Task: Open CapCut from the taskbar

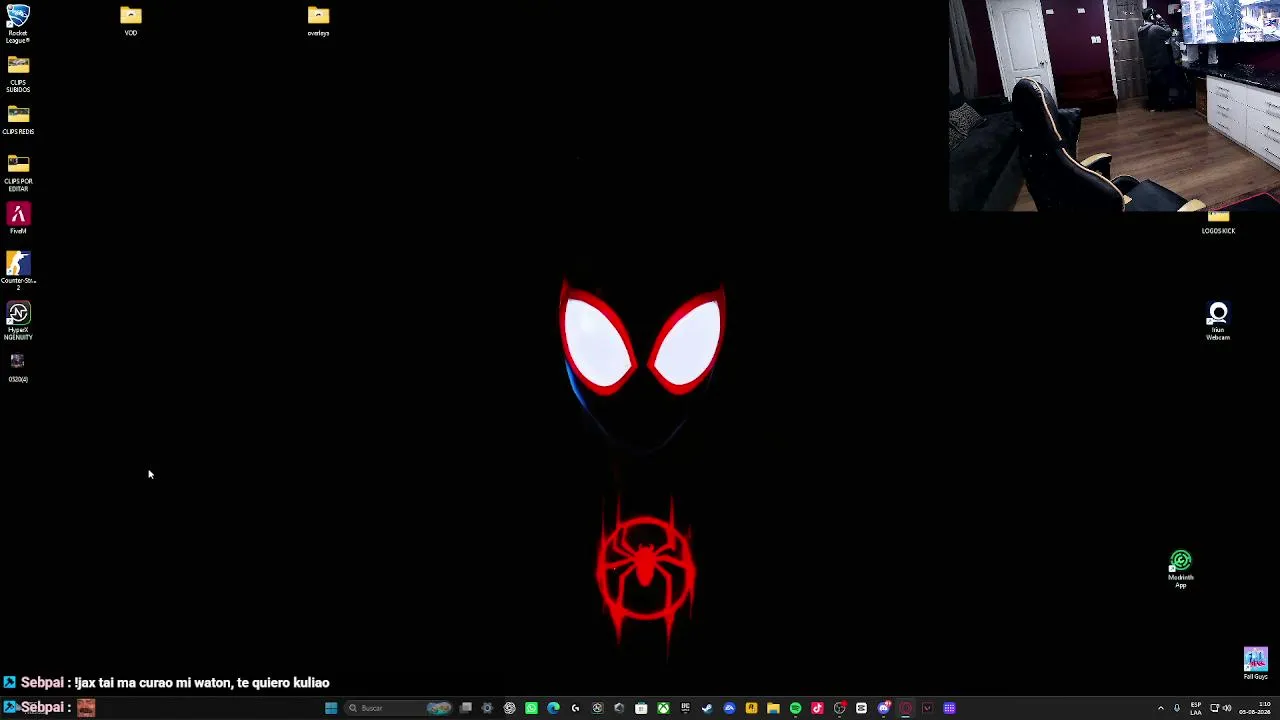Action: point(862,708)
